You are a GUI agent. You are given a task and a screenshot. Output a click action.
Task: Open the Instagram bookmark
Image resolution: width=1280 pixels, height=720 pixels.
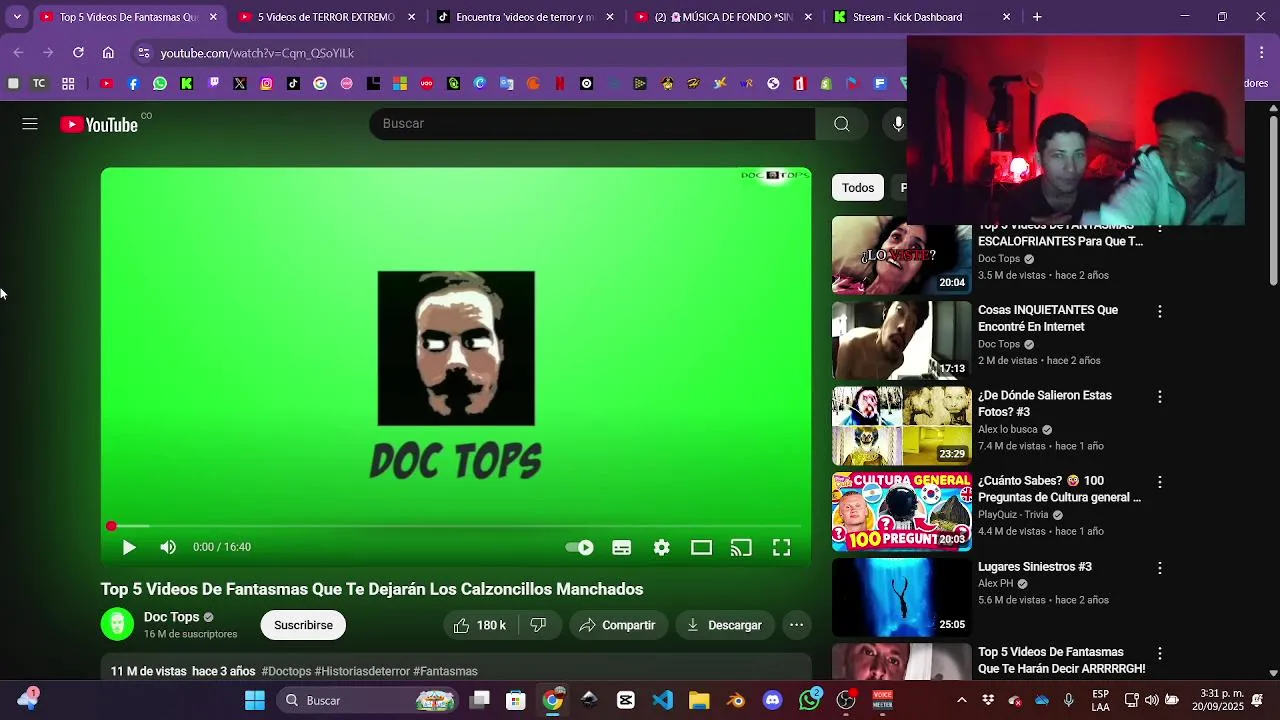point(266,84)
